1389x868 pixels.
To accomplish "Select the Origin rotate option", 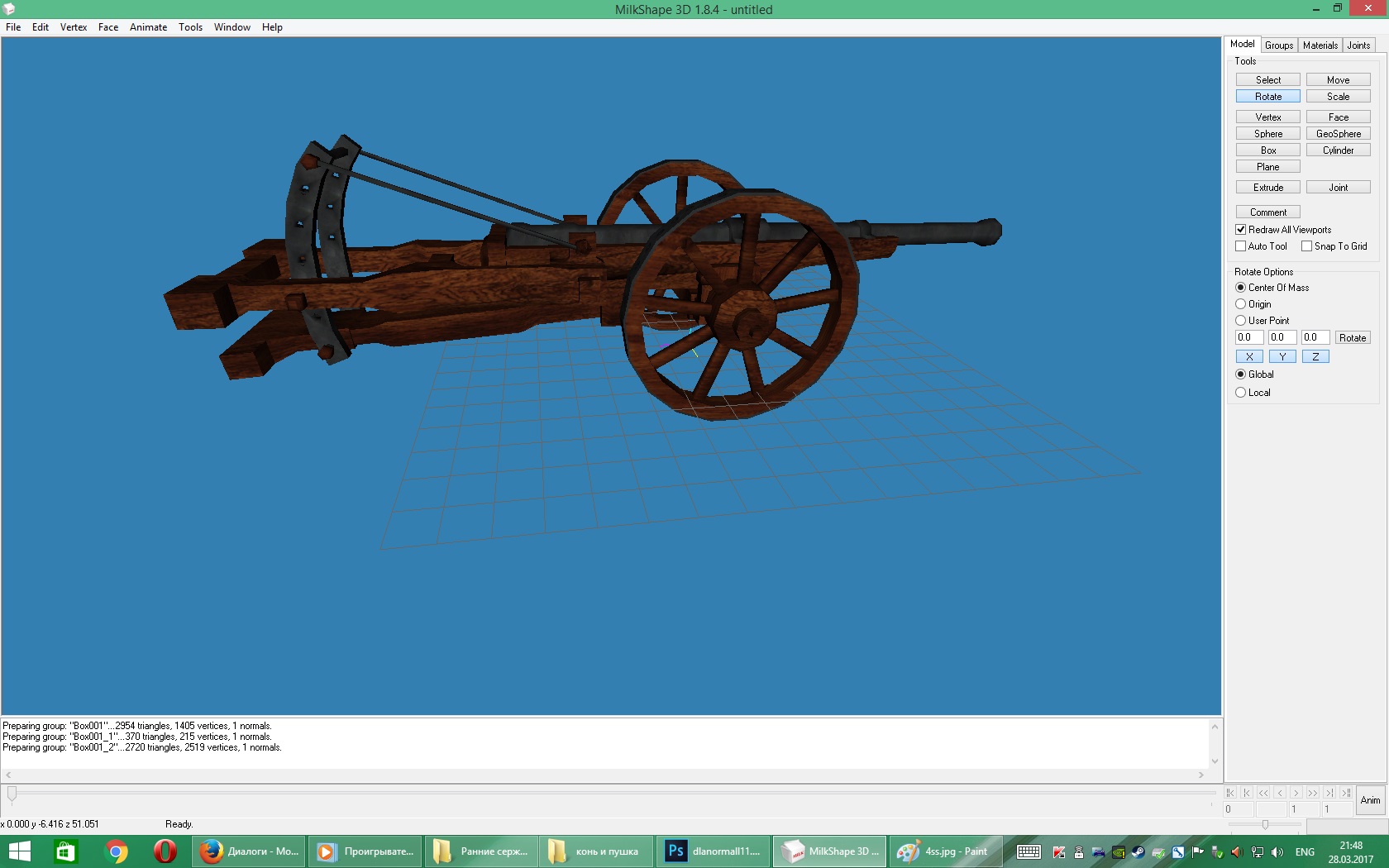I will (1241, 304).
